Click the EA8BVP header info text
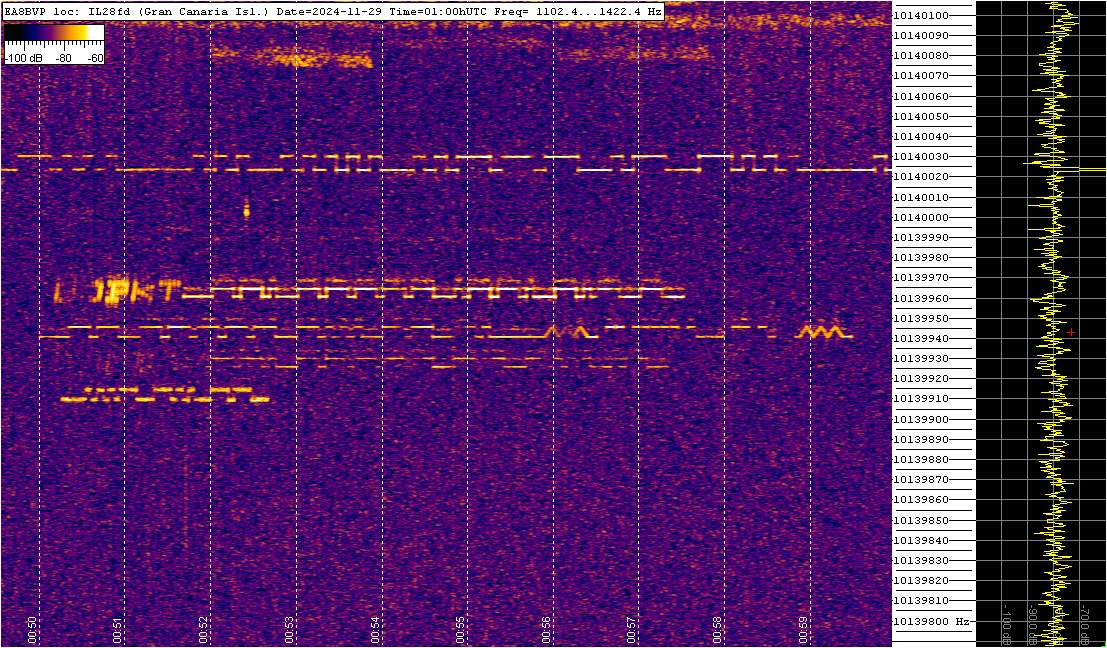Viewport: 1107px width, 648px height. point(333,12)
